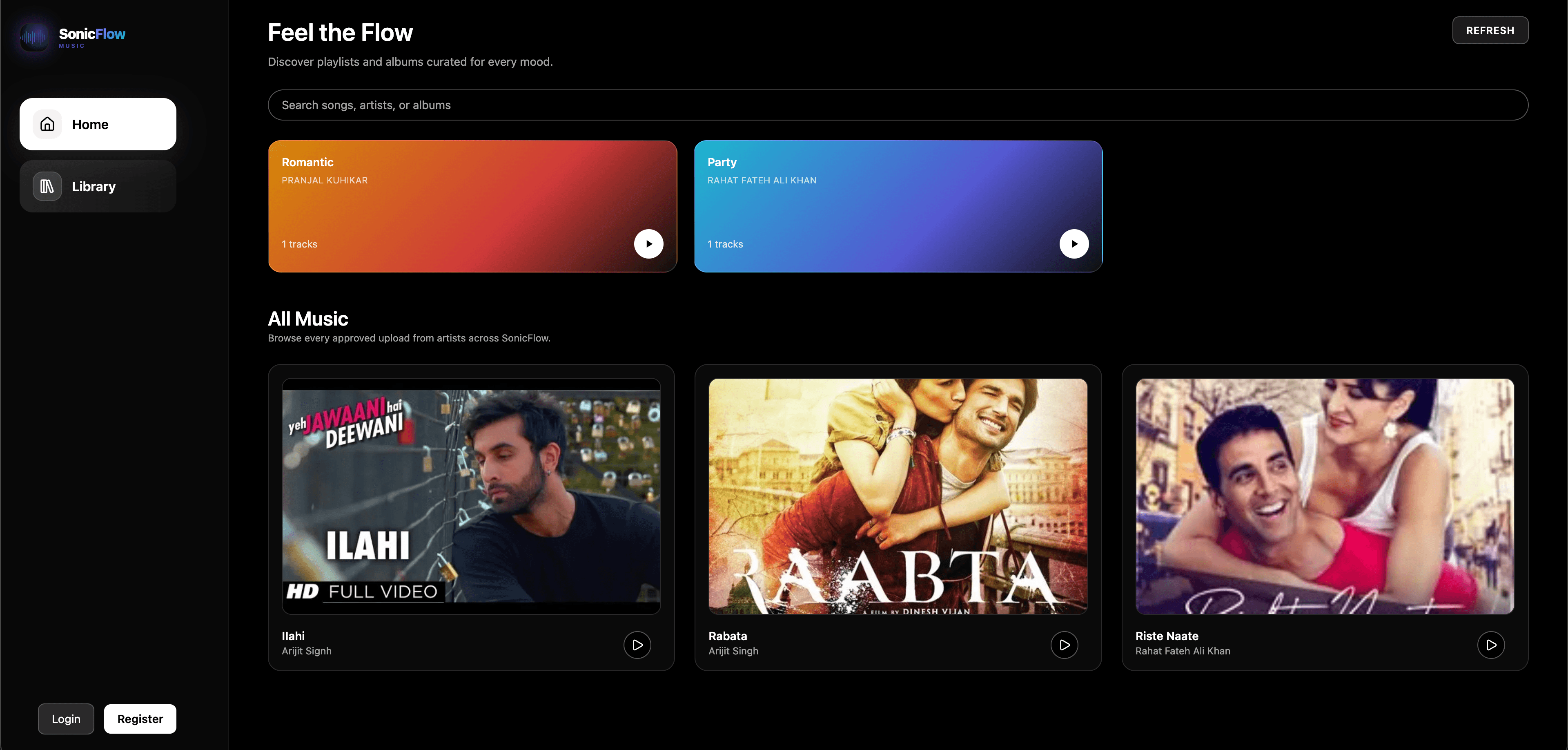Click the Register button
The image size is (1568, 750).
[x=140, y=719]
